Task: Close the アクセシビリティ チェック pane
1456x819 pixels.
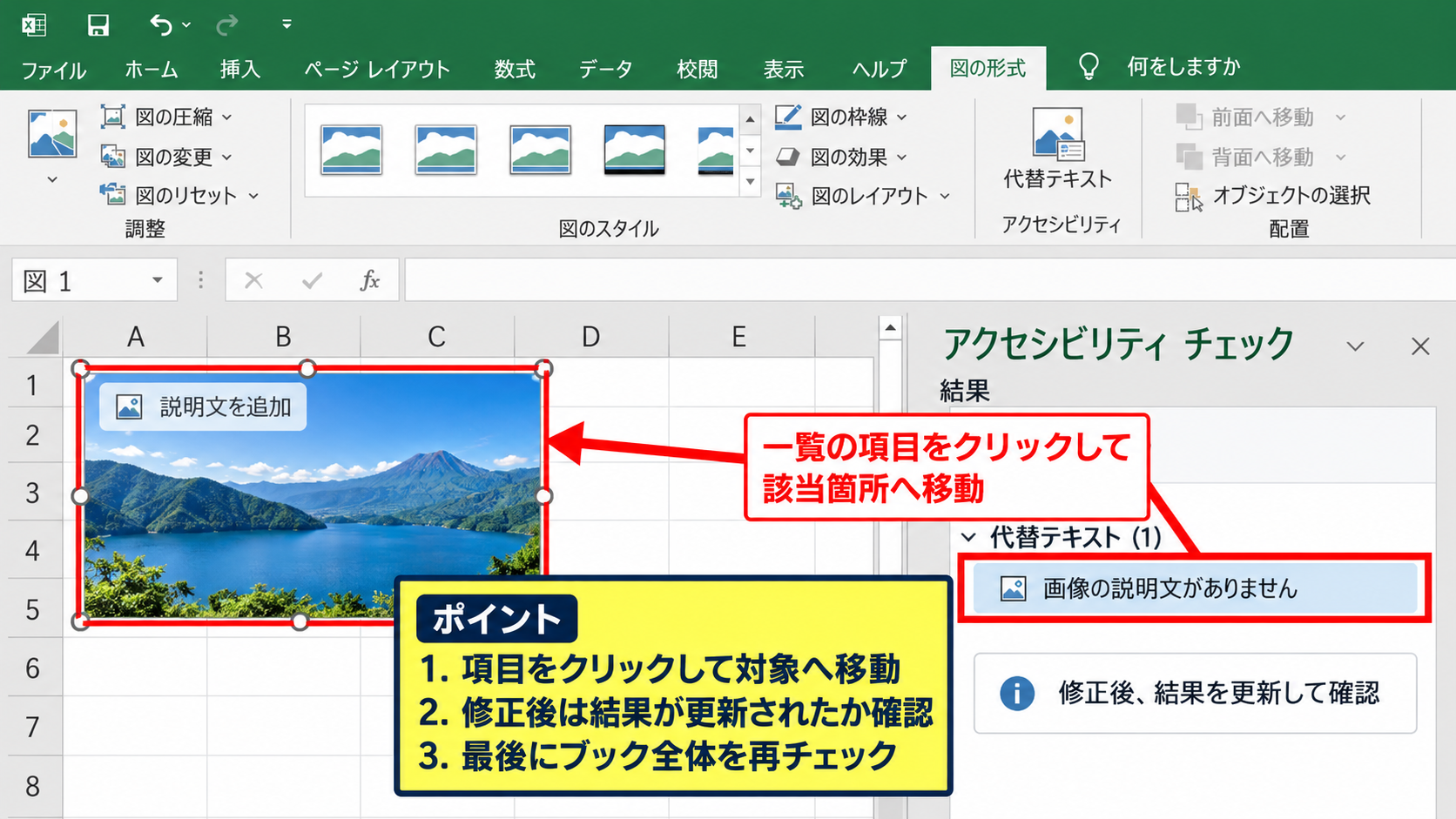Action: [x=1420, y=346]
